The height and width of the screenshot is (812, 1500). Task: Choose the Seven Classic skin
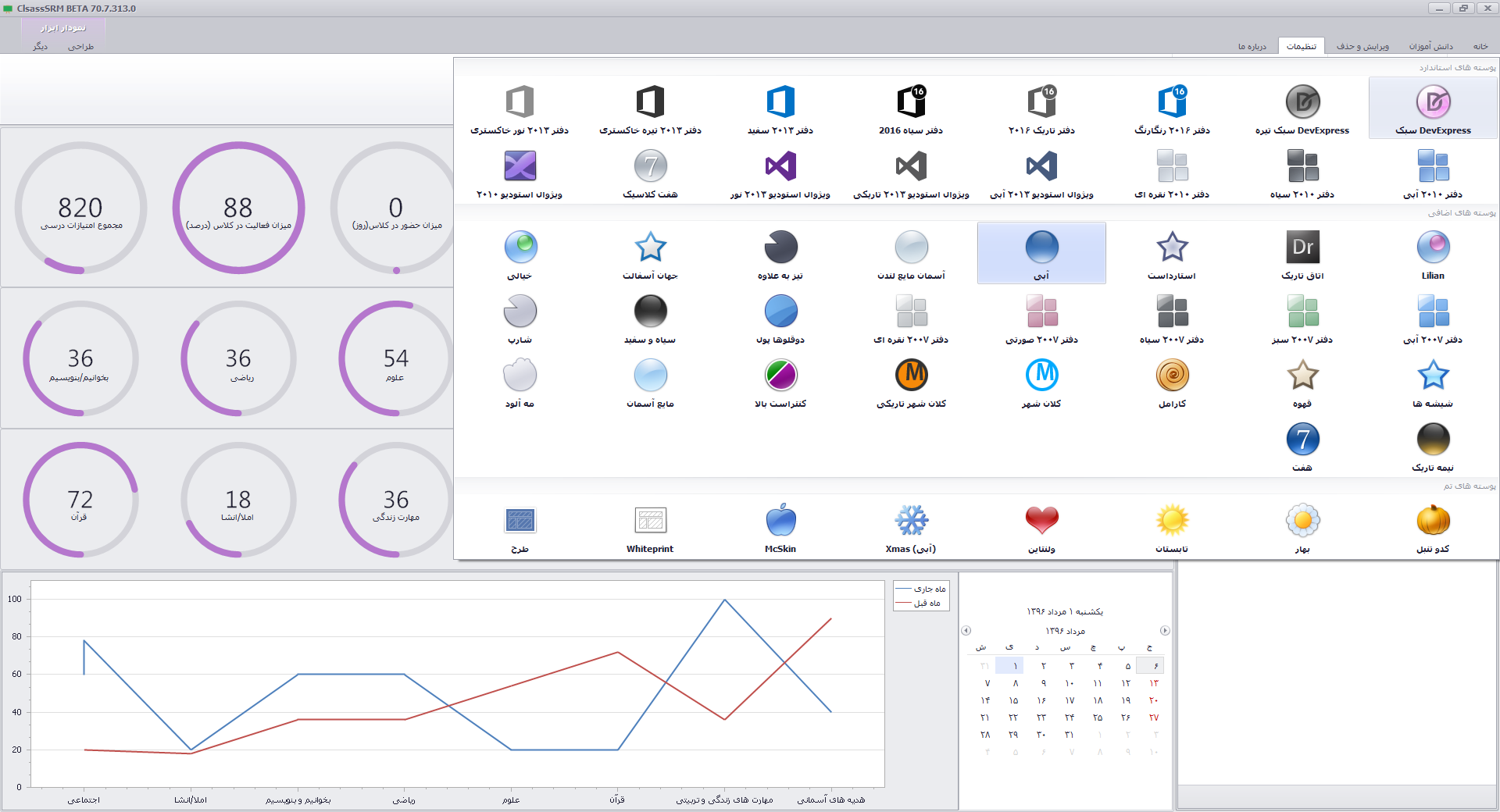(x=650, y=173)
